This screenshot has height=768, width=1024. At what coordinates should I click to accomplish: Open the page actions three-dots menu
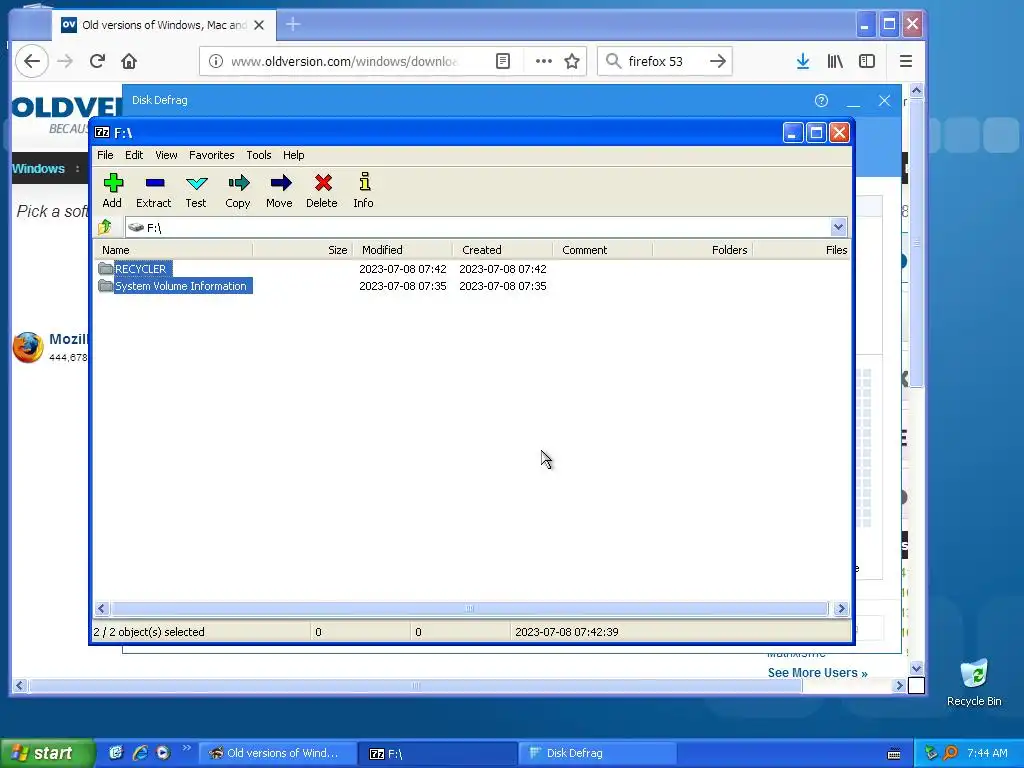[x=543, y=61]
